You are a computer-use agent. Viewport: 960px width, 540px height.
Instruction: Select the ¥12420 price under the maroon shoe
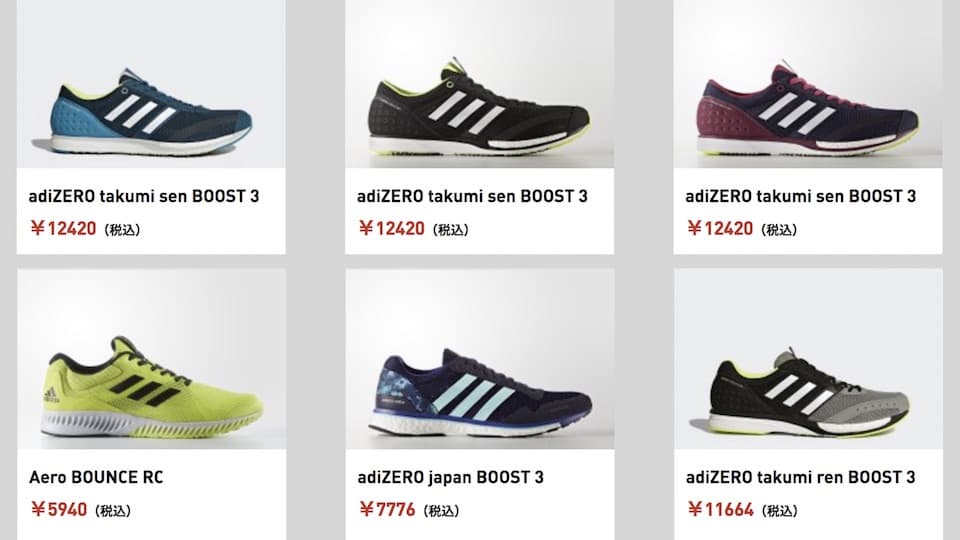pyautogui.click(x=720, y=228)
